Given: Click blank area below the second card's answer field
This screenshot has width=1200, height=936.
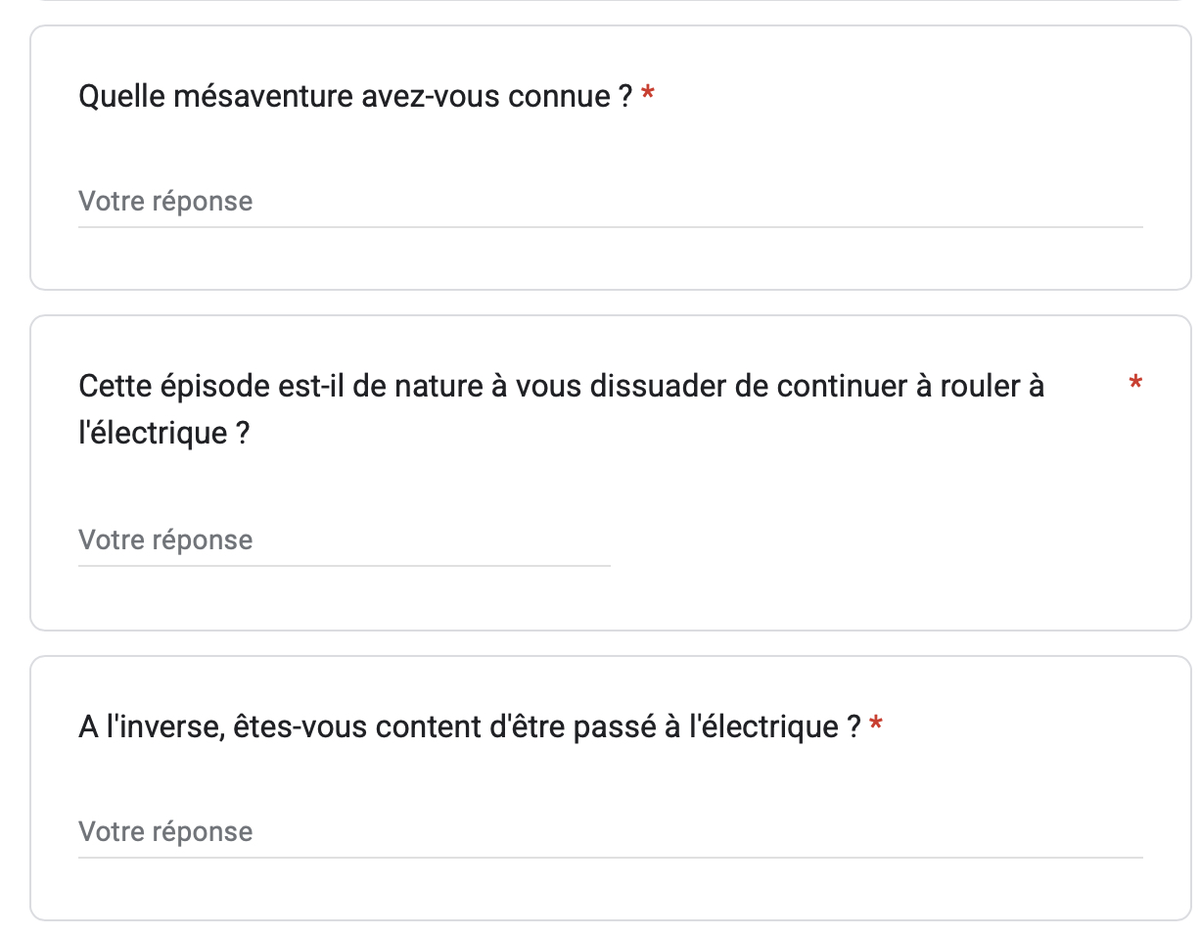Looking at the screenshot, I should pyautogui.click(x=610, y=598).
